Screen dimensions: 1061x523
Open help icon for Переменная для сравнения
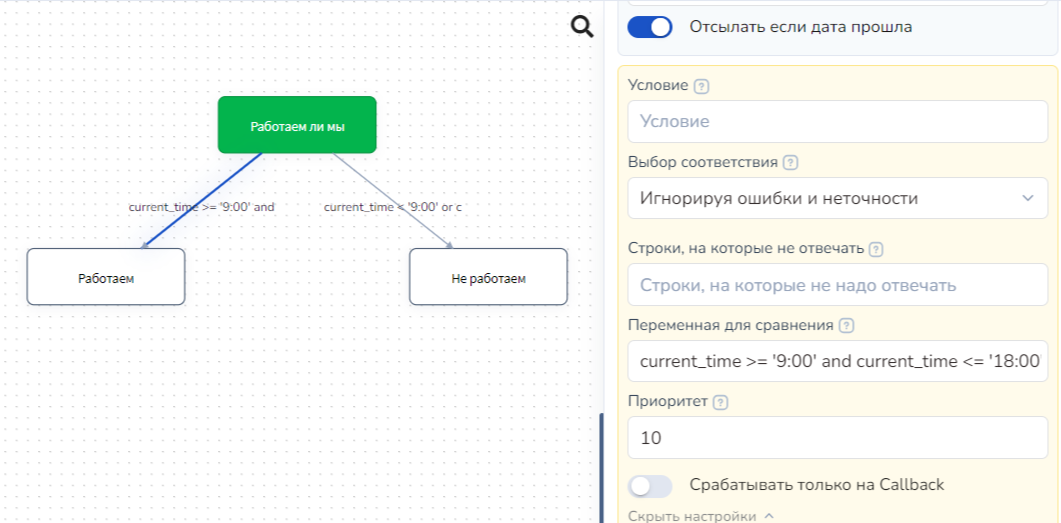coord(847,326)
